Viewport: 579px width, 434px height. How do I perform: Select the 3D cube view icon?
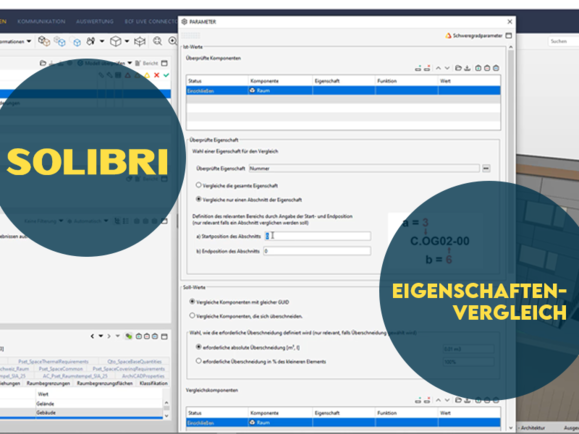pyautogui.click(x=116, y=41)
